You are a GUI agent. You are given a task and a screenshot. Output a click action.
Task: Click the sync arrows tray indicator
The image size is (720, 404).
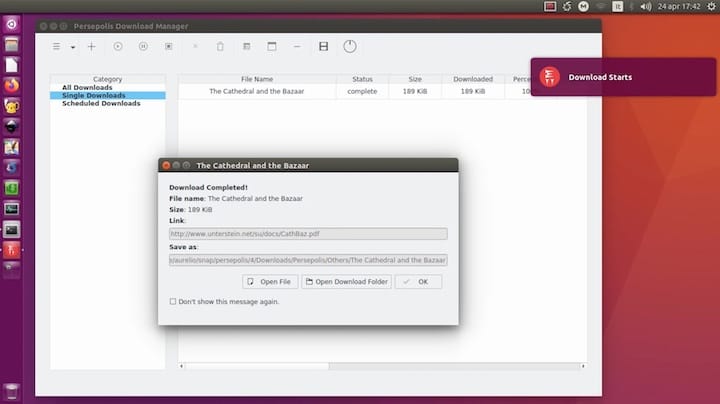pos(567,6)
